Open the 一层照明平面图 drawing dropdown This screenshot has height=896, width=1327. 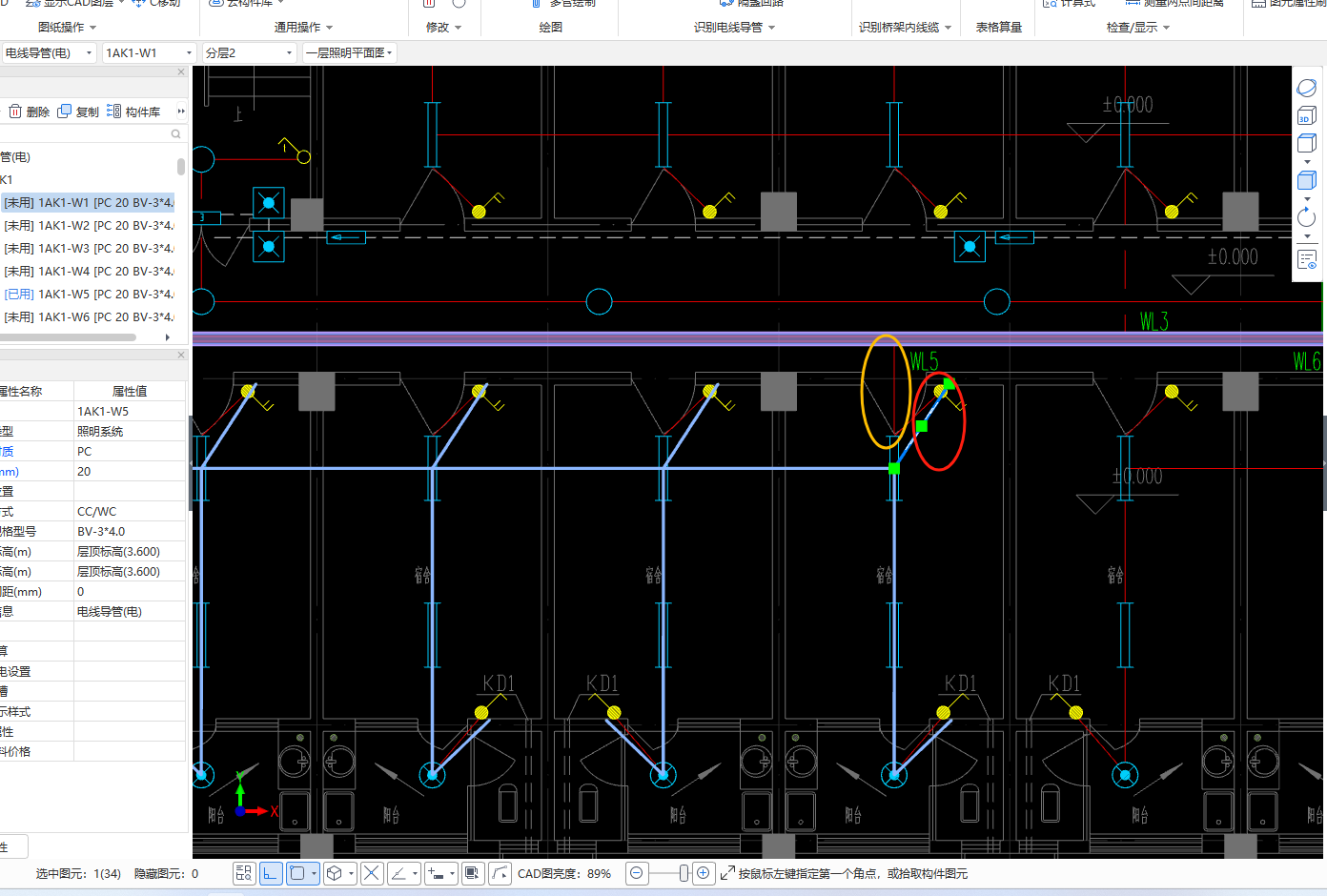click(x=350, y=52)
